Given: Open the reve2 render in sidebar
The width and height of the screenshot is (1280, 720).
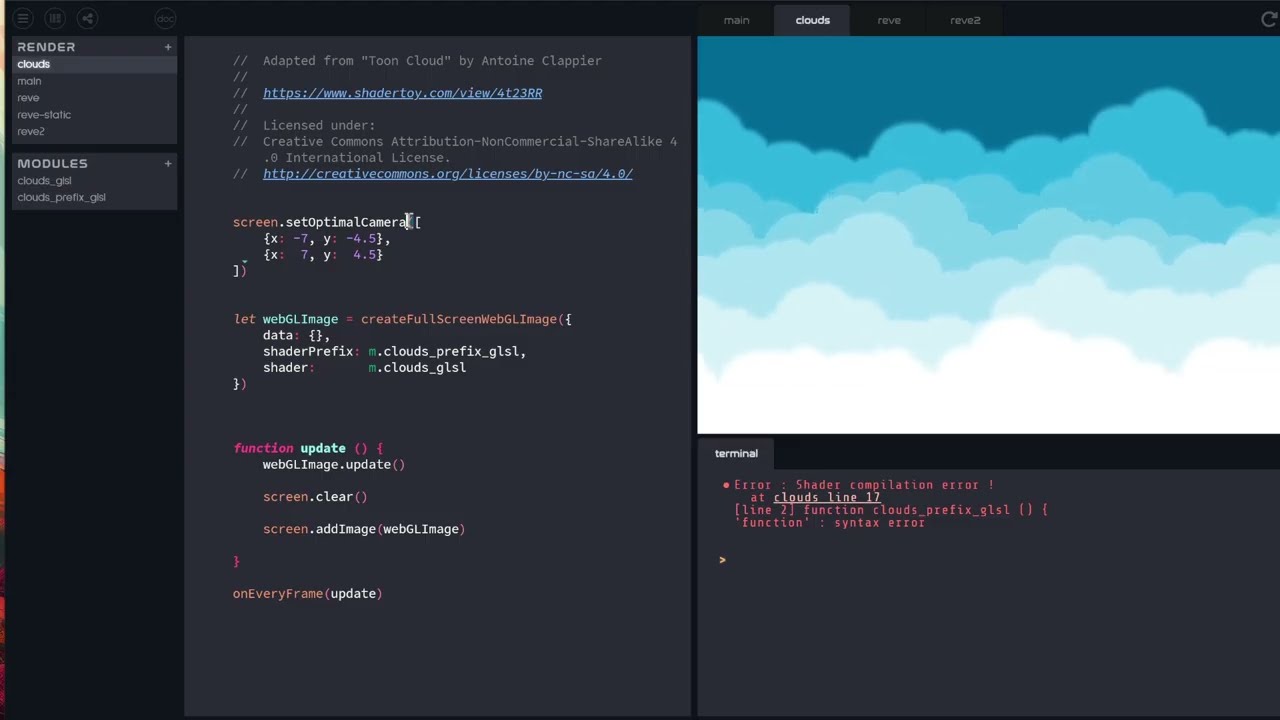Looking at the screenshot, I should 95,131.
